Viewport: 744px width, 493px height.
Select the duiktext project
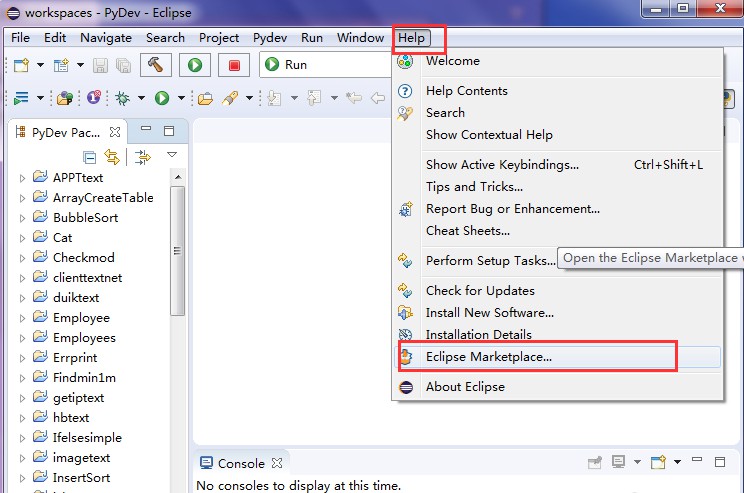(x=76, y=298)
